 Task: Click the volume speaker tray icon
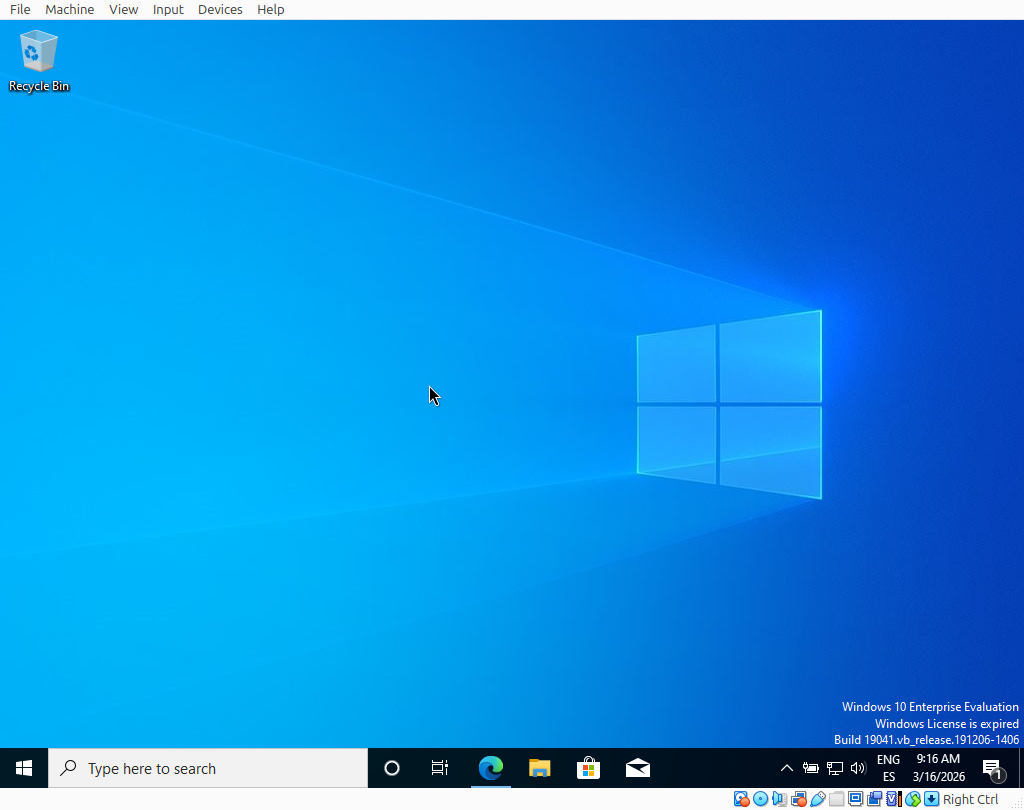pos(858,768)
